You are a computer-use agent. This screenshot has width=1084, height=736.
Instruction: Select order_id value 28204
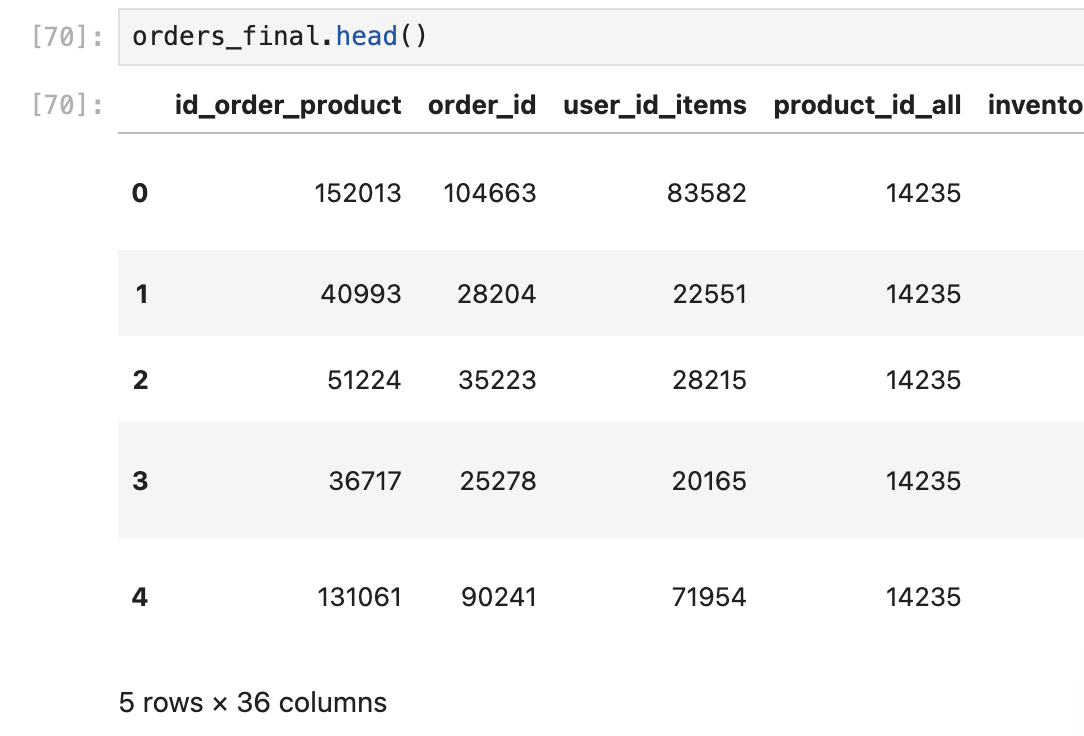(x=496, y=294)
